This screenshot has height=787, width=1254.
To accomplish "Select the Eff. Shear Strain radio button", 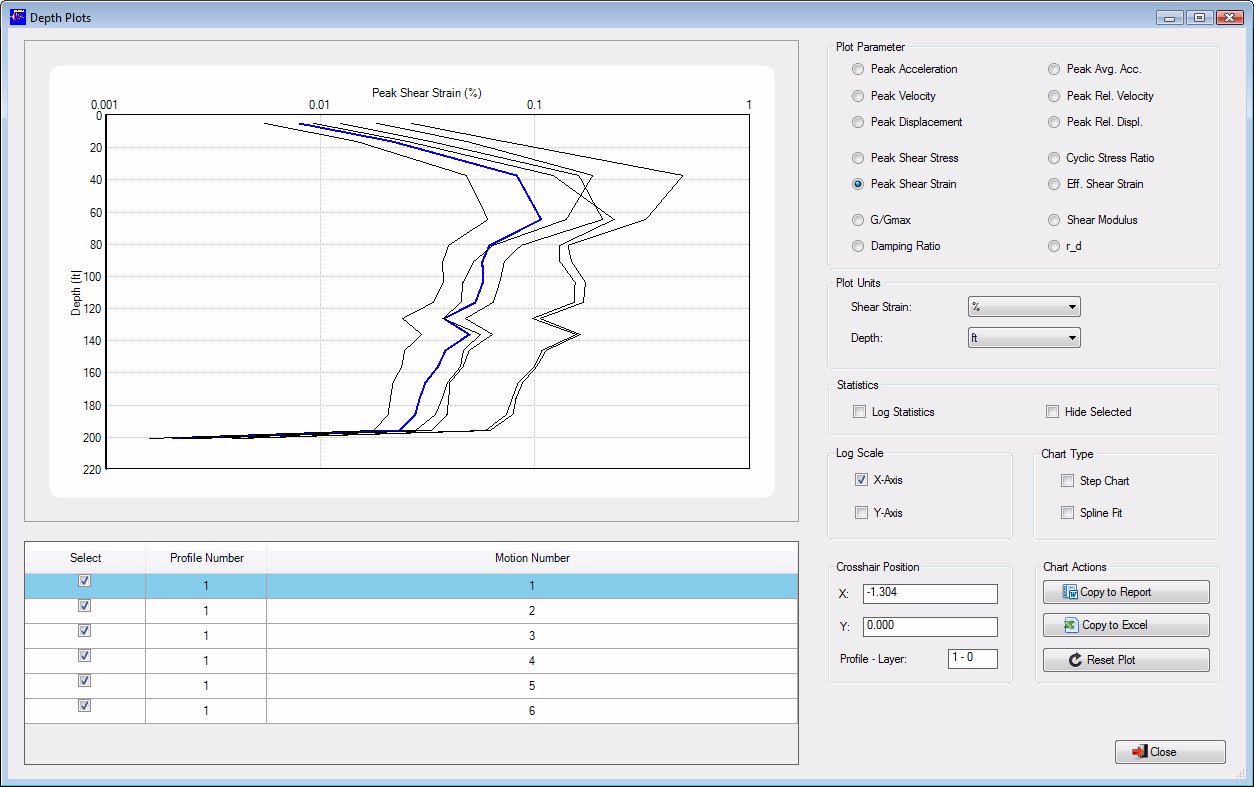I will [1054, 184].
